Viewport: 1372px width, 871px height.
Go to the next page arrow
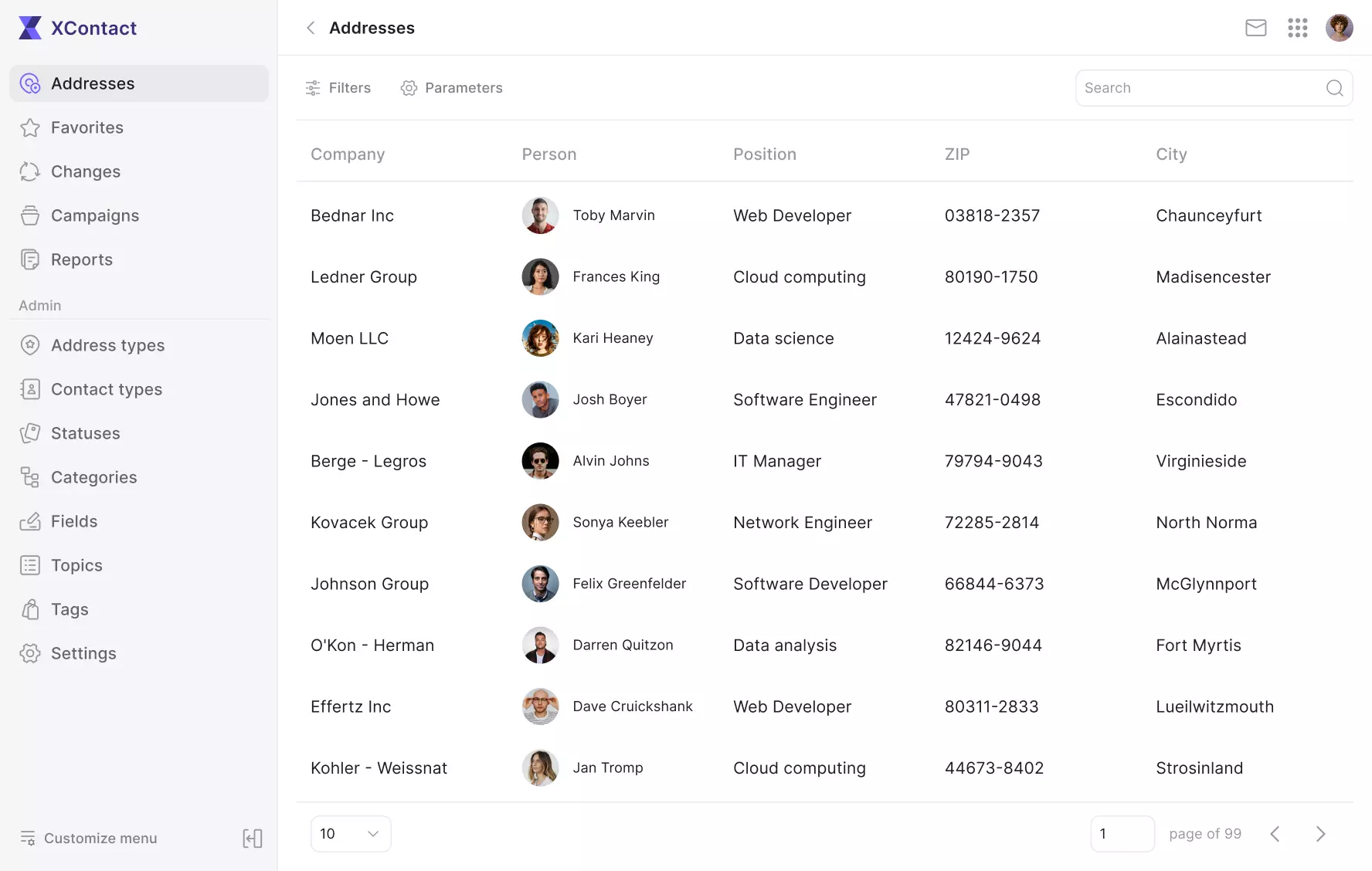(1321, 834)
